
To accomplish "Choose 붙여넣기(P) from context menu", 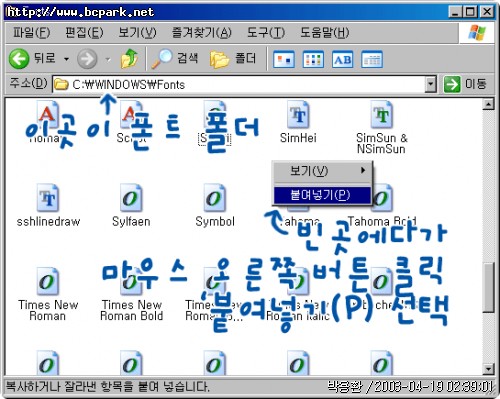I will pos(322,195).
